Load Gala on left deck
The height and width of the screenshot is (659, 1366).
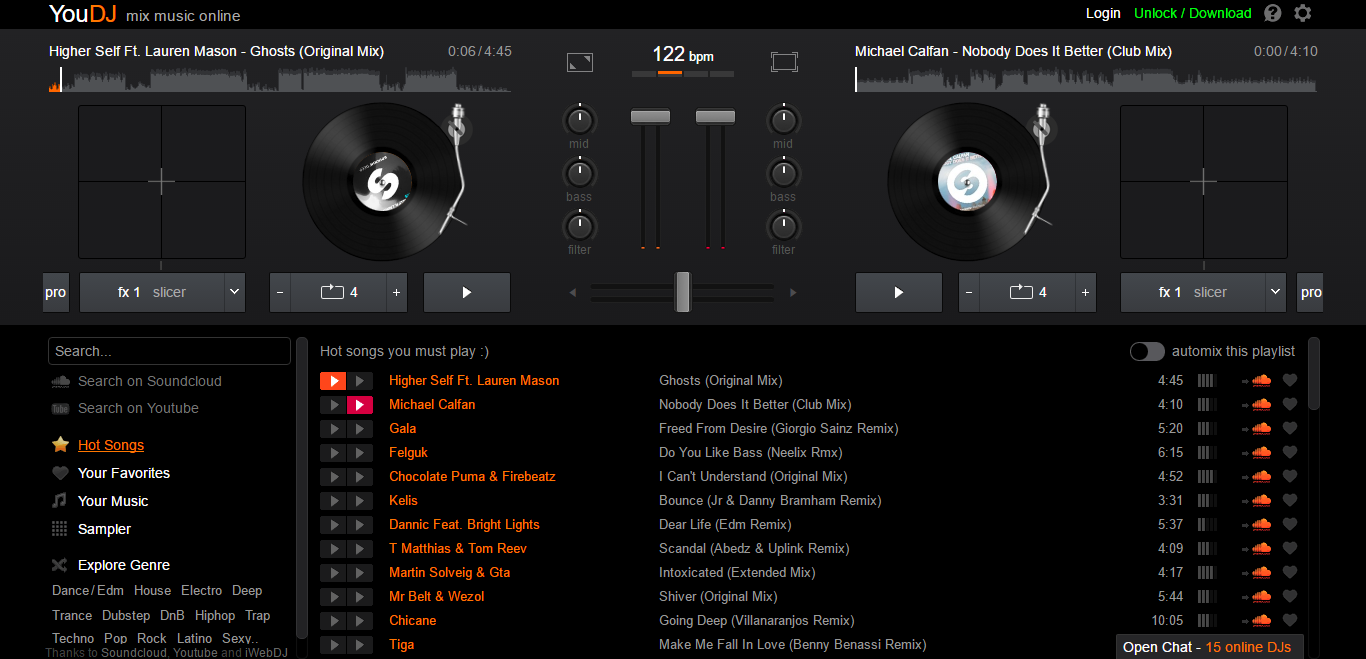tap(333, 429)
